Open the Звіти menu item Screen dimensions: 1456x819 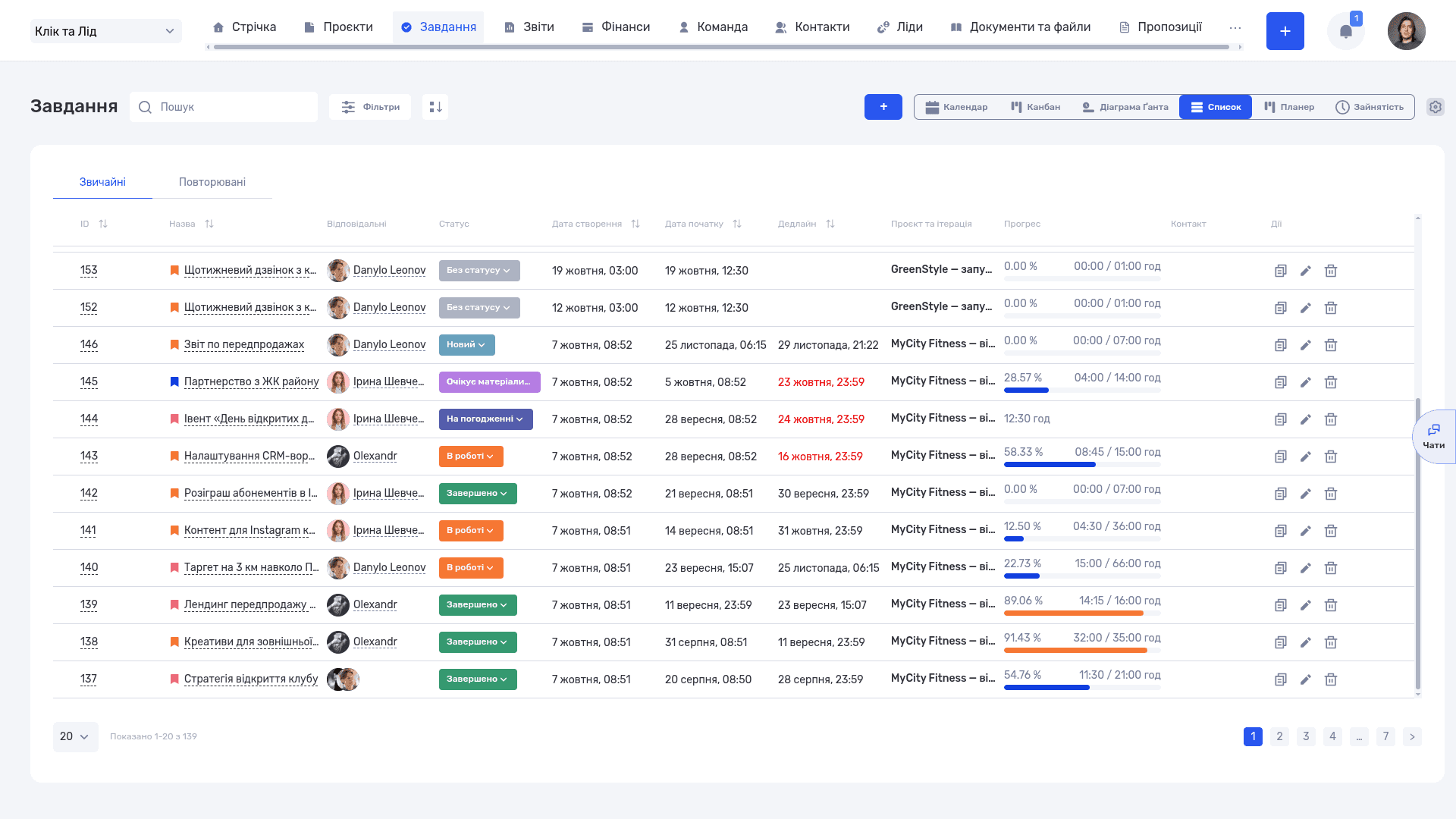tap(529, 27)
